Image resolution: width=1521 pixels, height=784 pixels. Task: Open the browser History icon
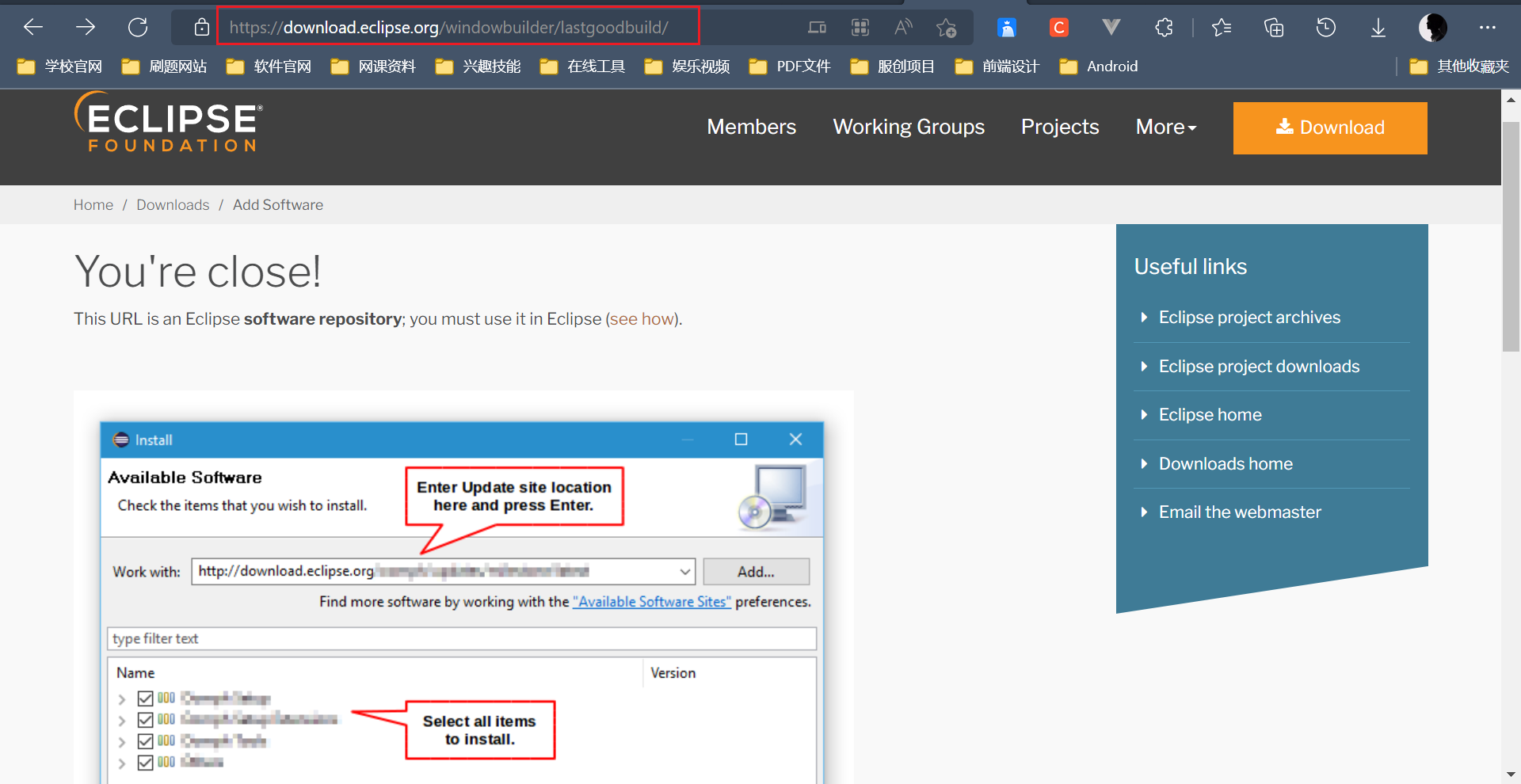pos(1326,28)
